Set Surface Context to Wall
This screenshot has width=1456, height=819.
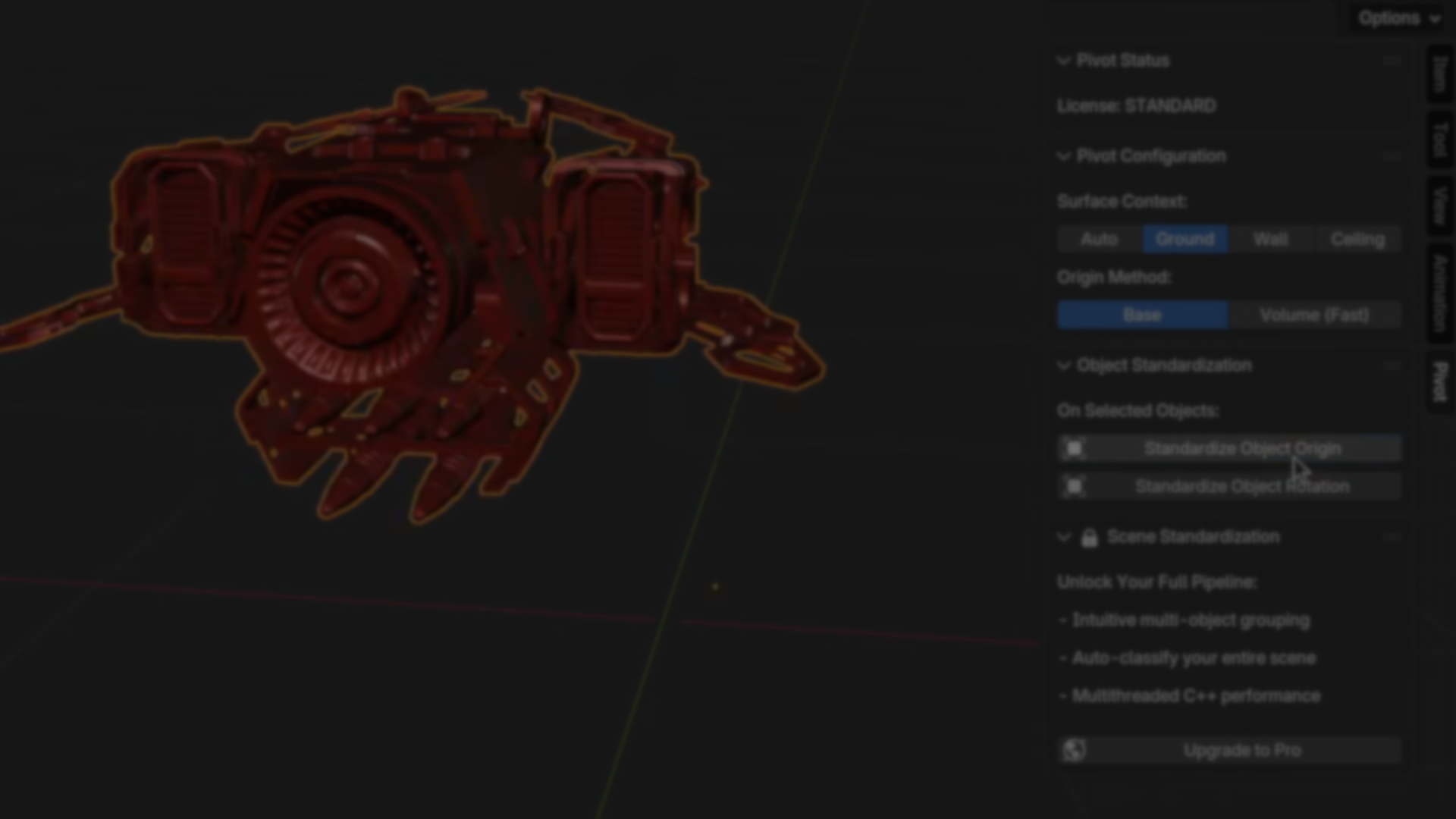(1271, 240)
